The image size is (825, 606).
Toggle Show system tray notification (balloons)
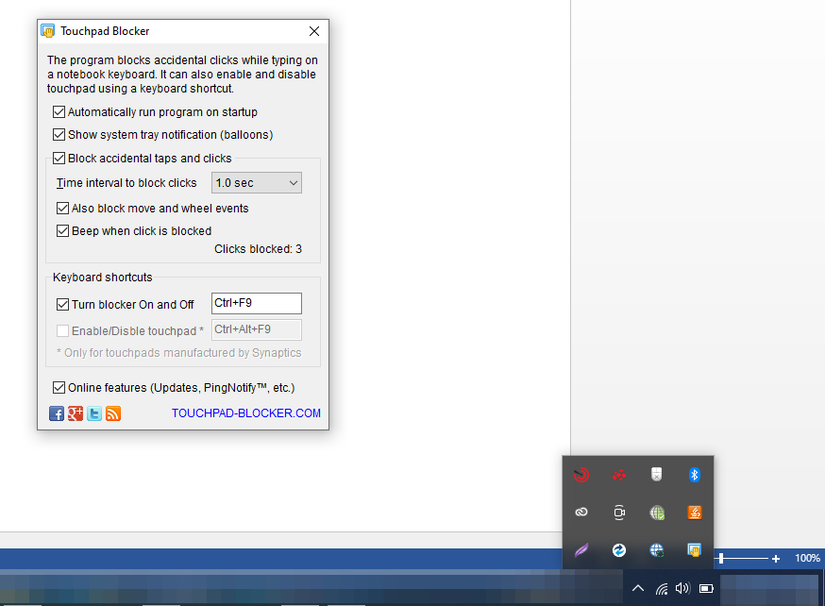(59, 134)
